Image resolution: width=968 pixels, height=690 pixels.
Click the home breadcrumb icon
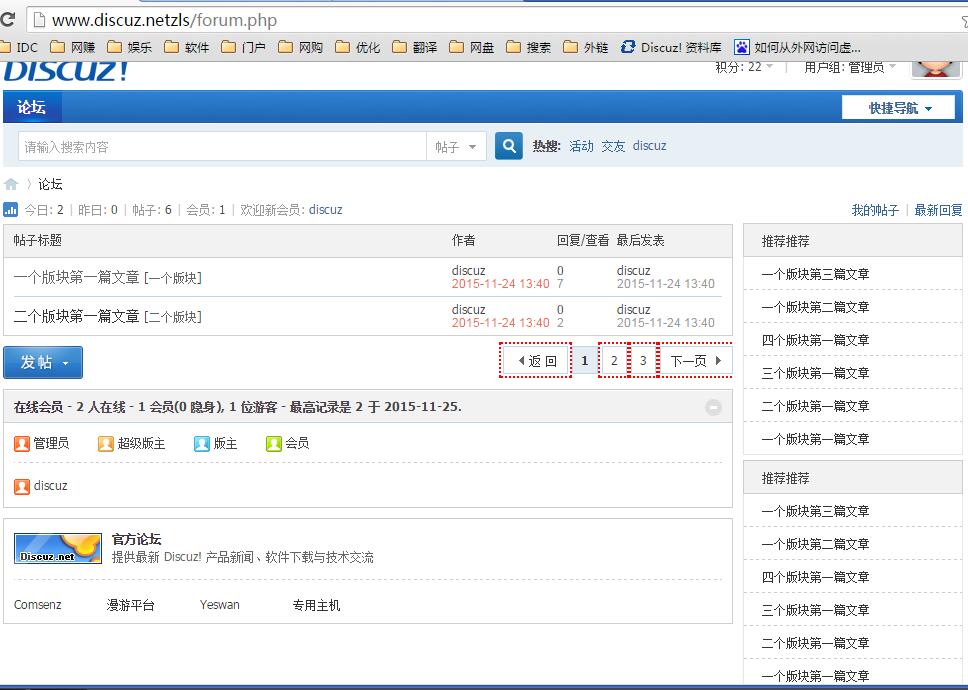[11, 184]
